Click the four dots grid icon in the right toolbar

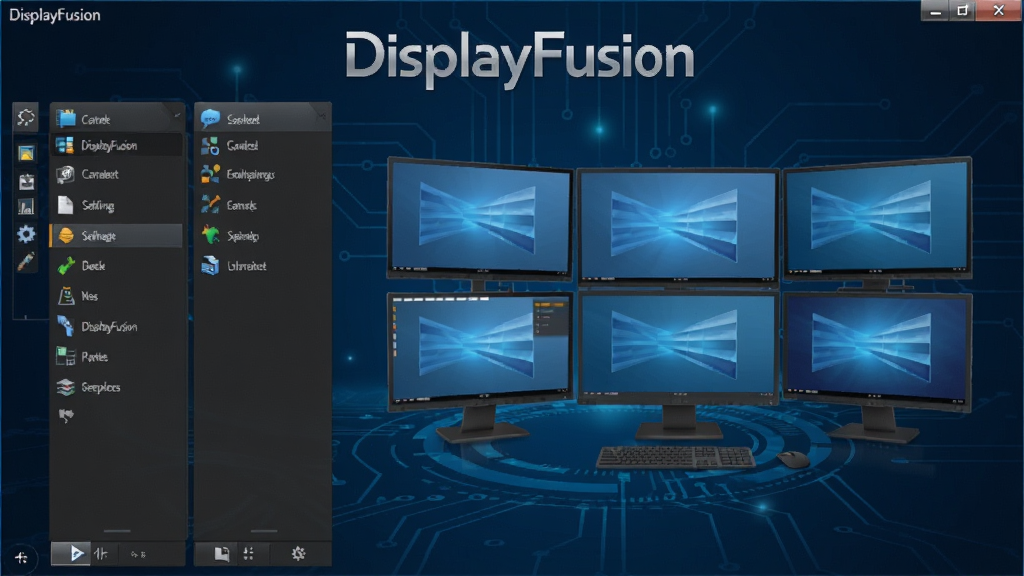pos(249,554)
